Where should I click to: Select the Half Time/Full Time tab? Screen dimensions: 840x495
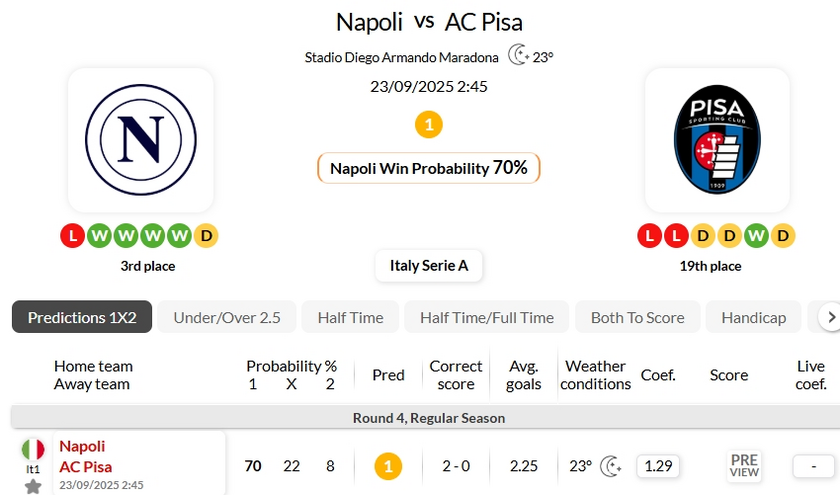pyautogui.click(x=486, y=317)
